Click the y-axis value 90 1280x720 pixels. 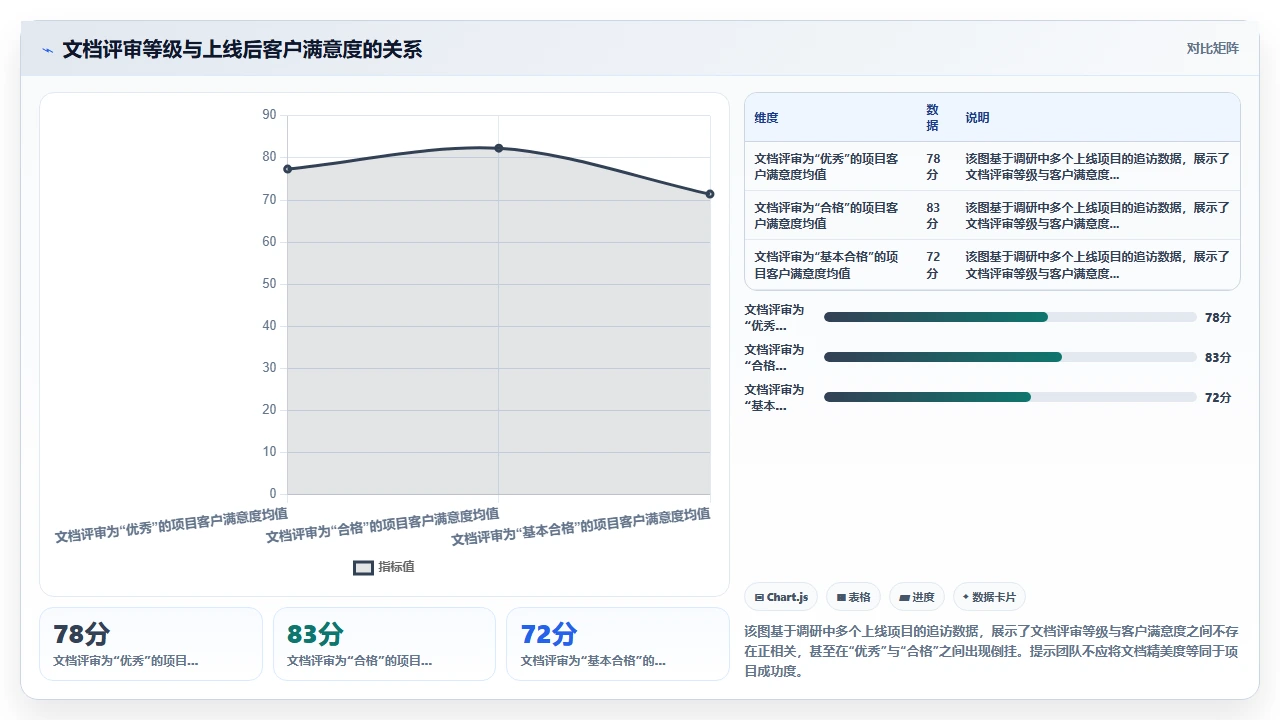[269, 115]
